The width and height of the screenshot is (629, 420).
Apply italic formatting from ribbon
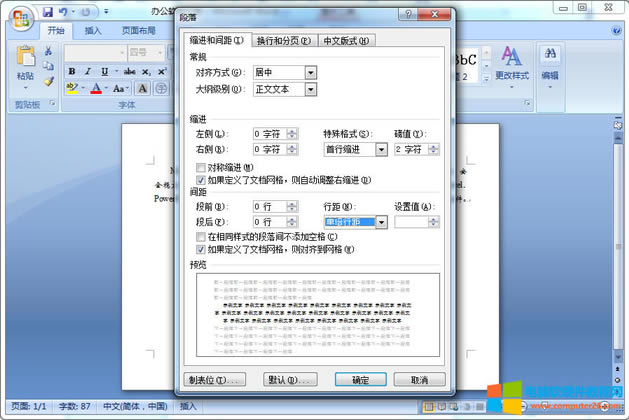[x=87, y=72]
